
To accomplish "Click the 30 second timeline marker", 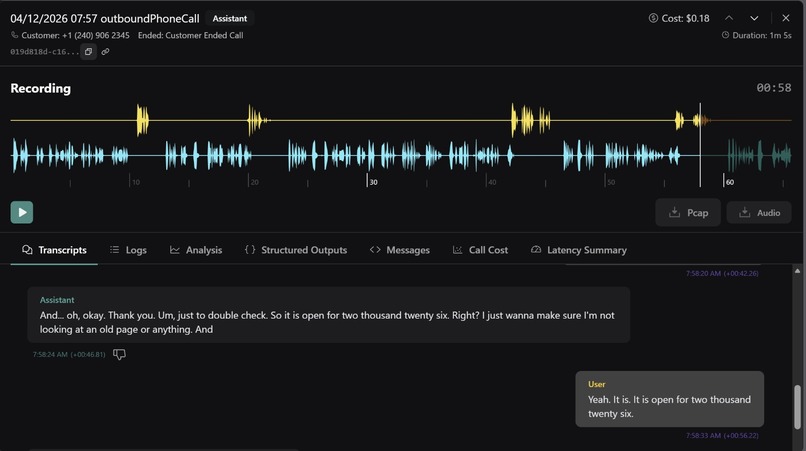I will 373,182.
